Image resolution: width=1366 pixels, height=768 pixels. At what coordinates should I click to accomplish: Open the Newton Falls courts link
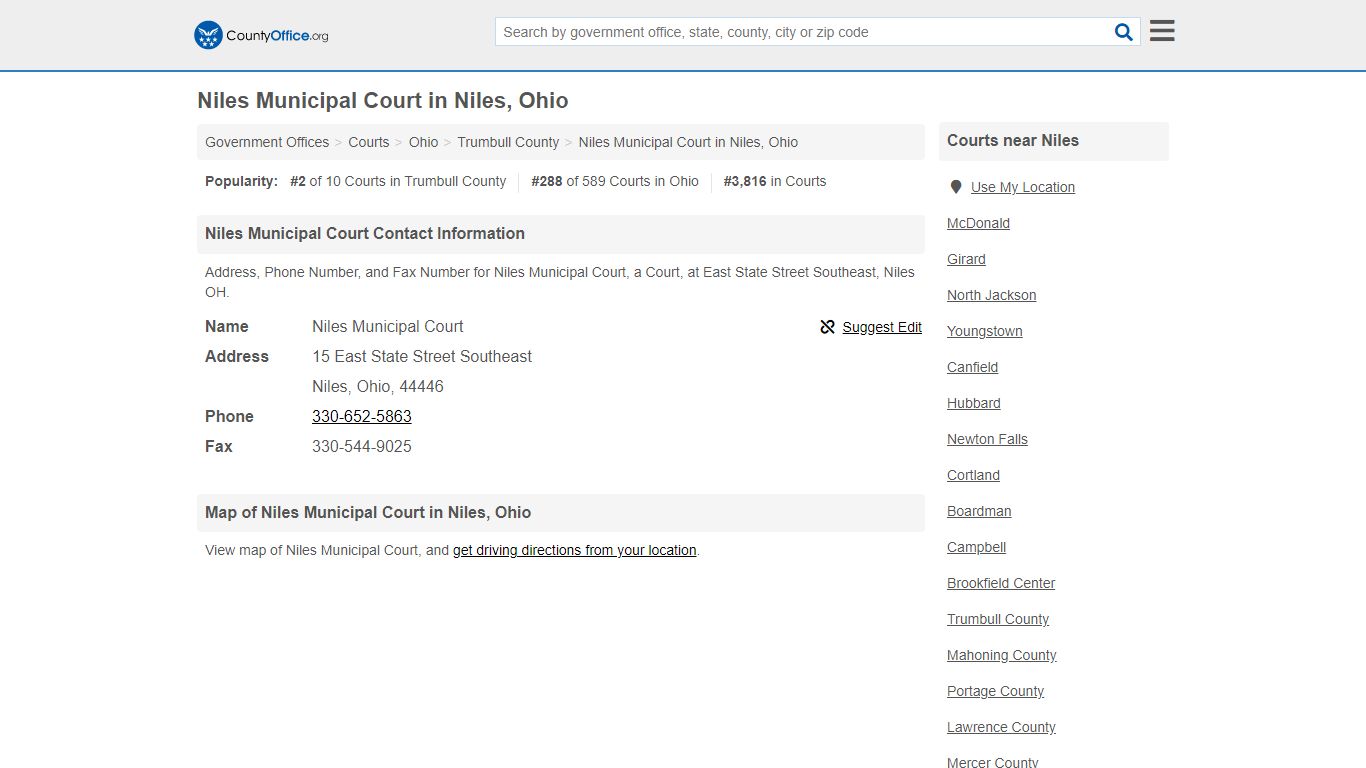pyautogui.click(x=987, y=439)
